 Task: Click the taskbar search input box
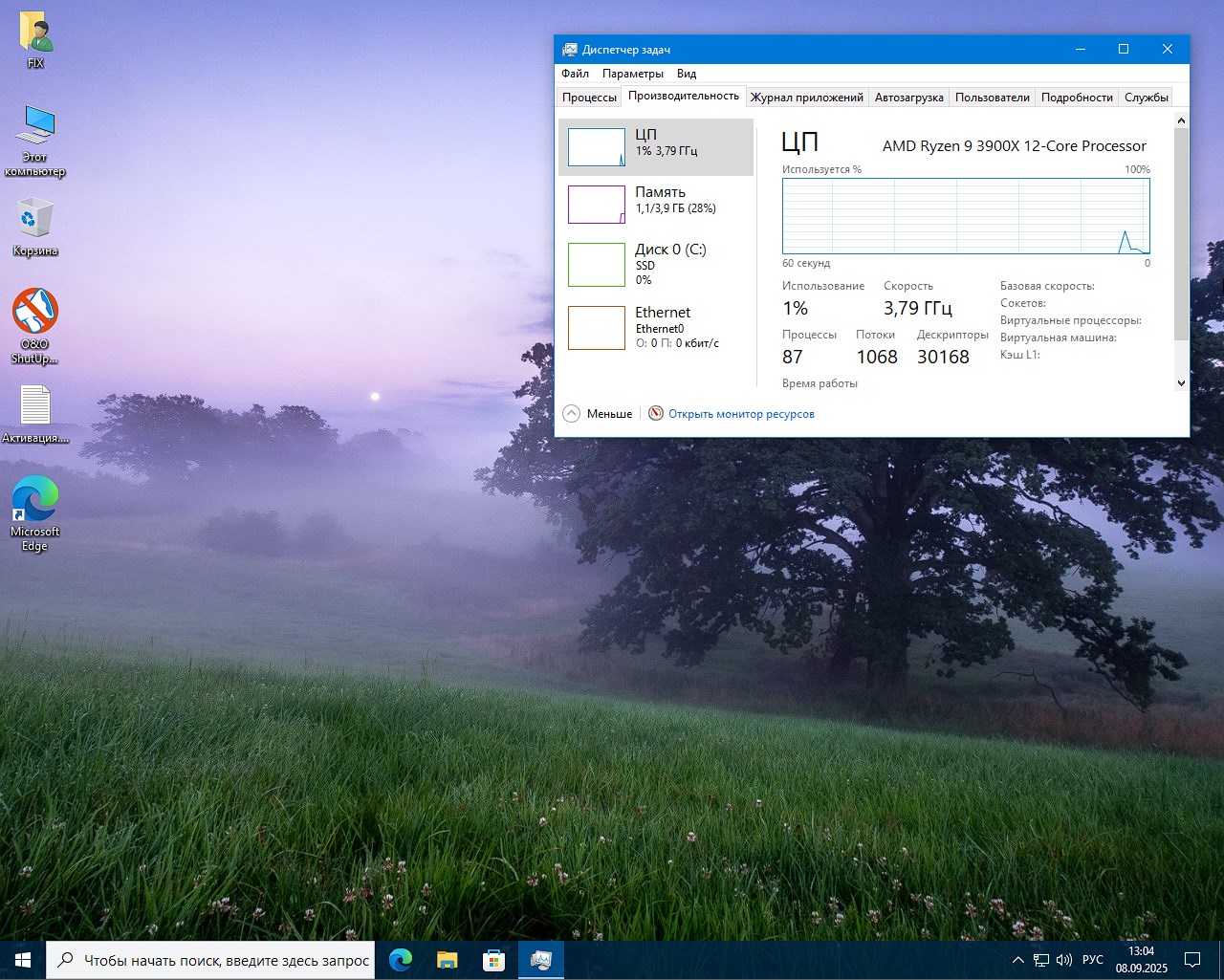[226, 960]
